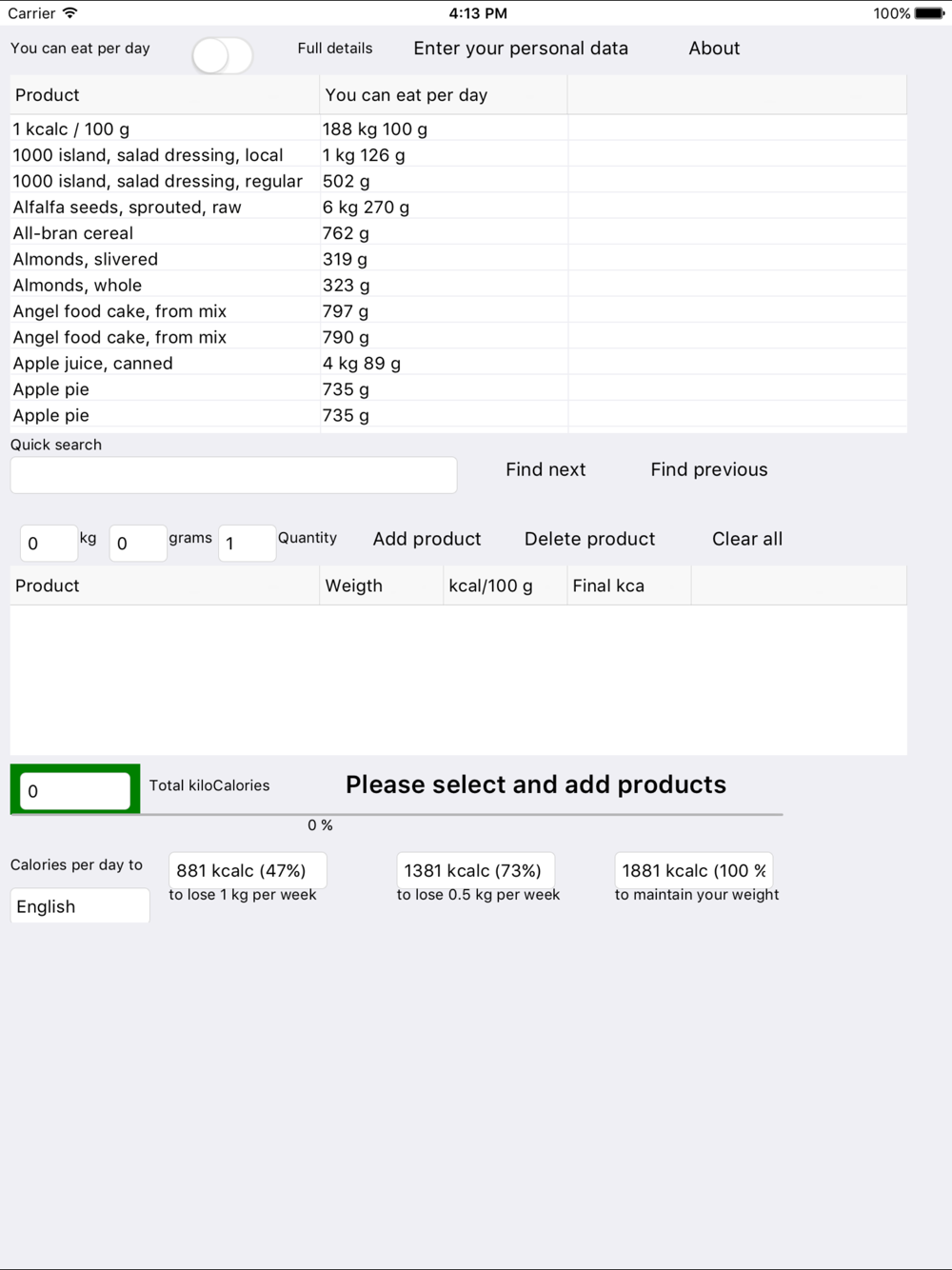Open the English language selector
Viewport: 952px width, 1270px height.
point(80,906)
